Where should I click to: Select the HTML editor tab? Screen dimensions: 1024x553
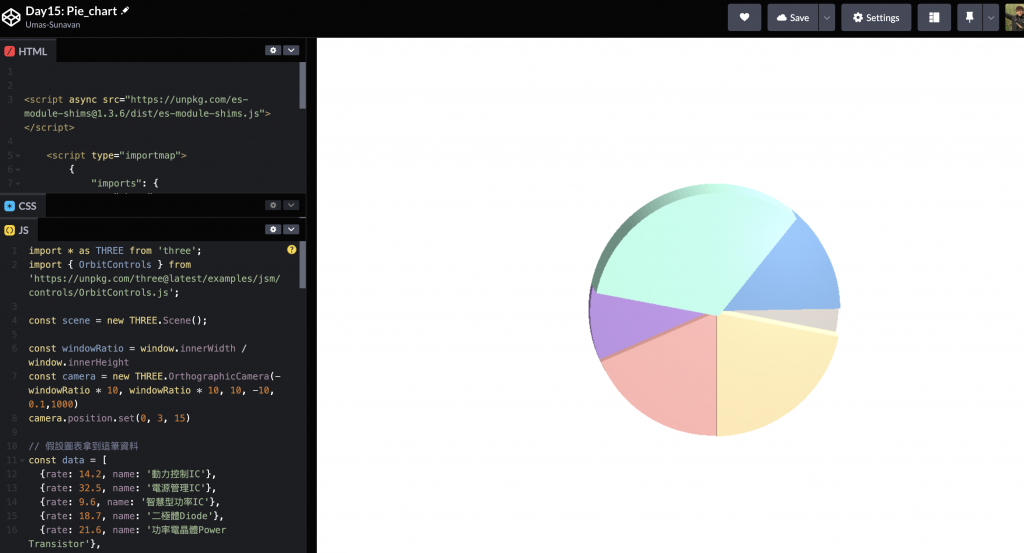pyautogui.click(x=27, y=51)
